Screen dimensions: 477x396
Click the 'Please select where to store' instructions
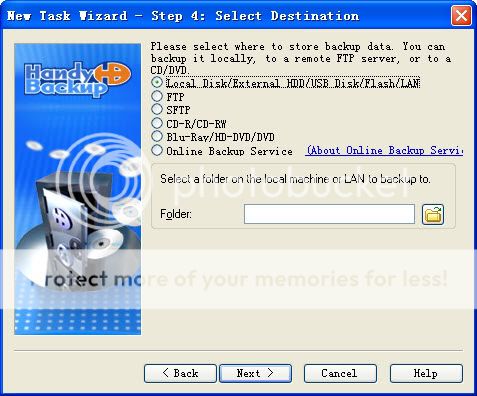tap(301, 58)
